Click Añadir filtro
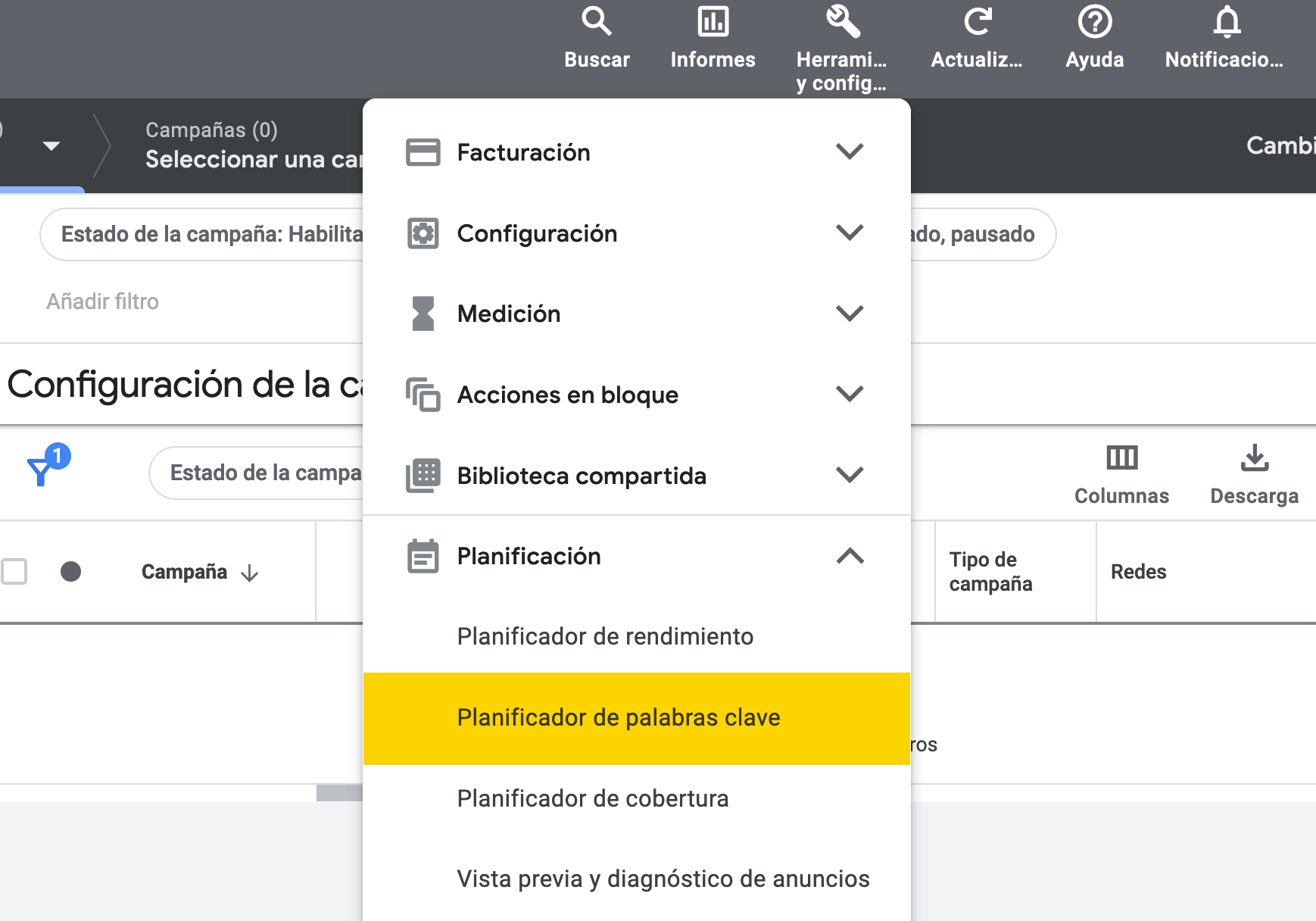 click(103, 301)
